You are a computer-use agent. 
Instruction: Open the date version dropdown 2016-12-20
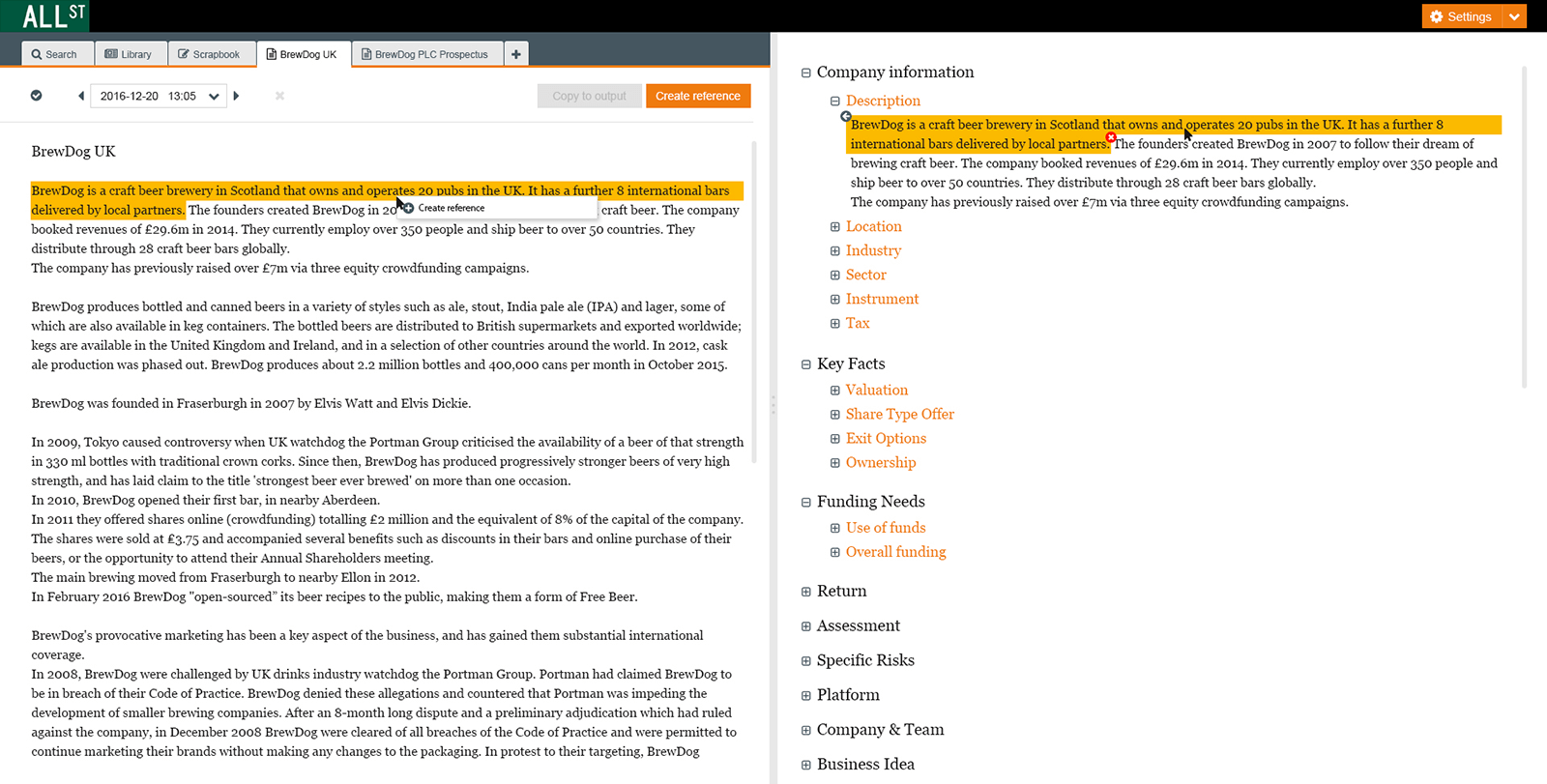159,96
